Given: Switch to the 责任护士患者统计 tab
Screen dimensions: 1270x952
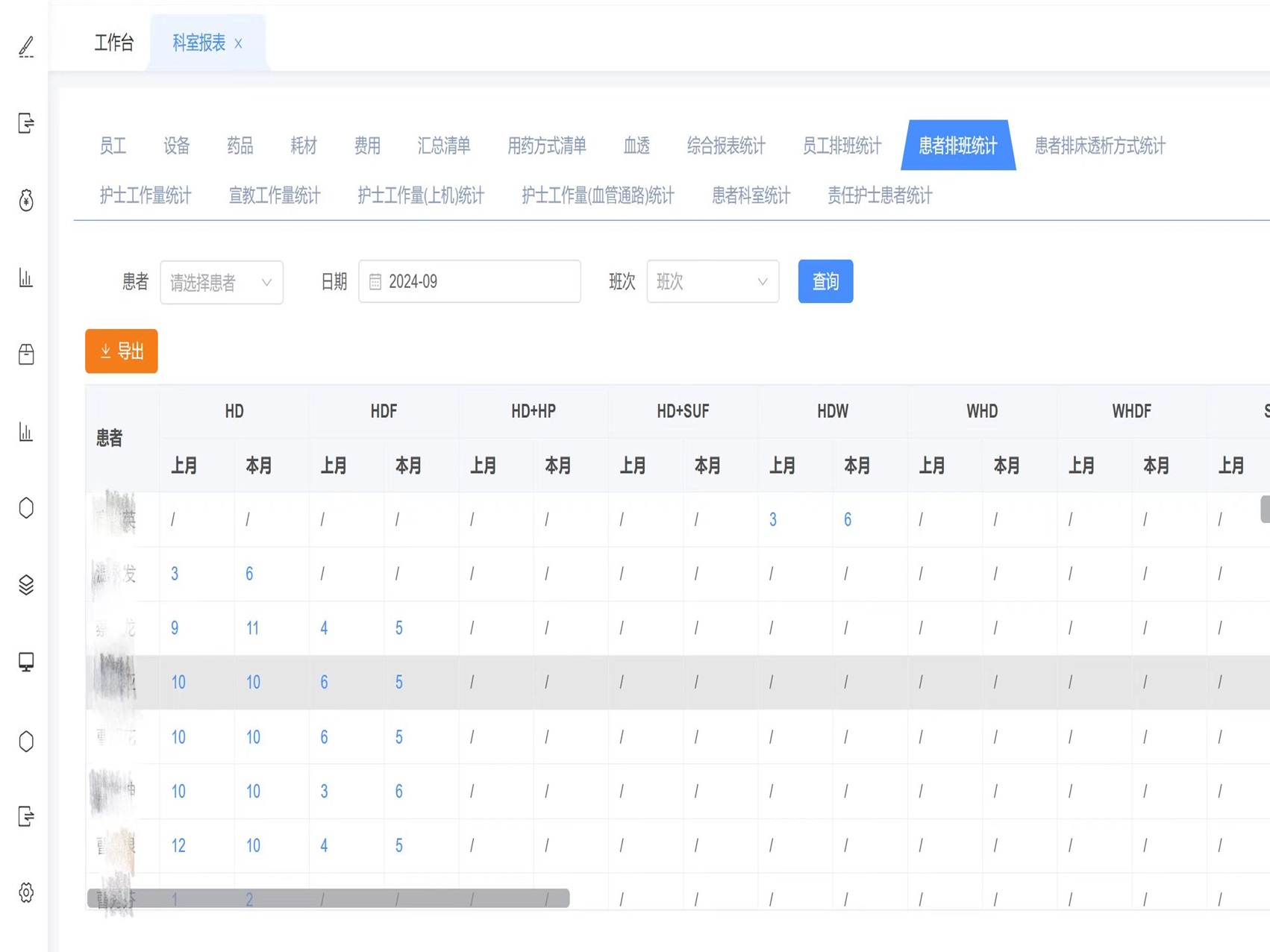Looking at the screenshot, I should (x=879, y=195).
